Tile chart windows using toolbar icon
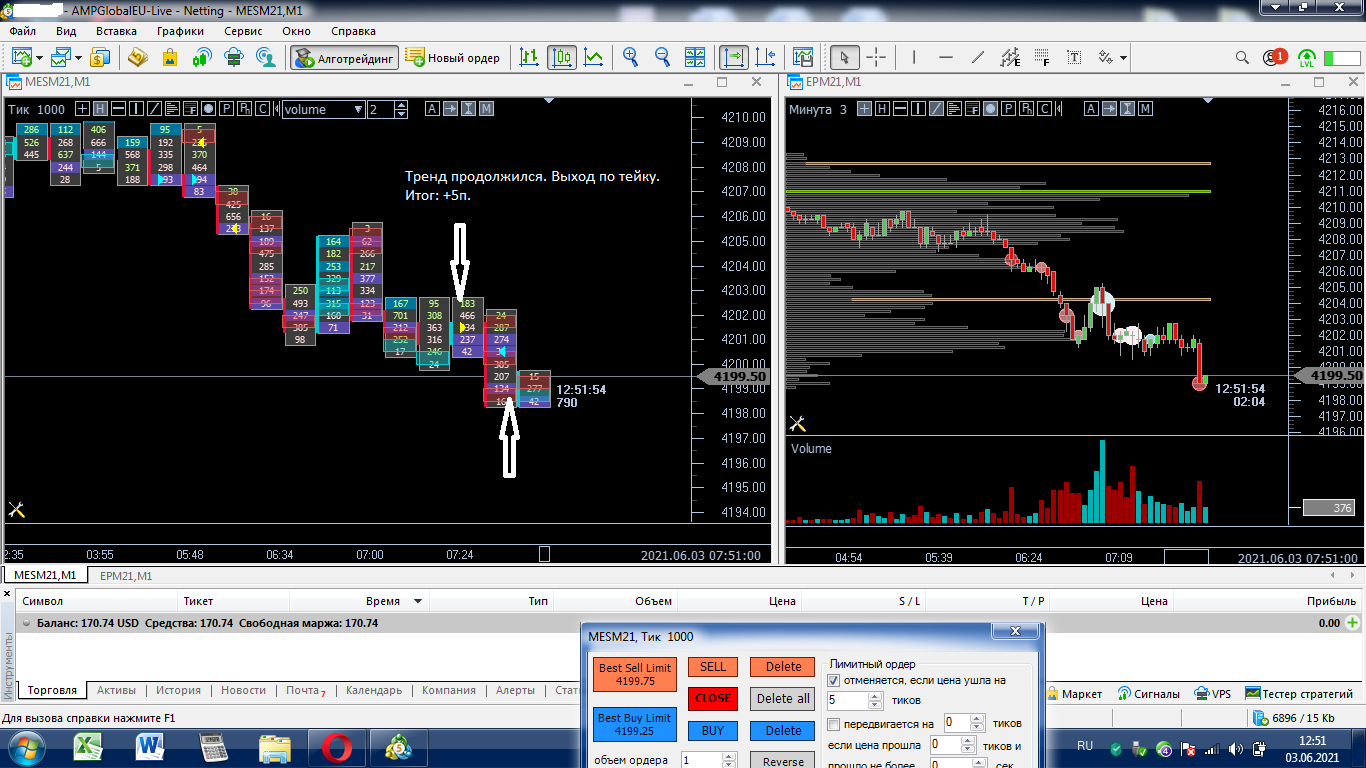The width and height of the screenshot is (1366, 768). [x=697, y=57]
